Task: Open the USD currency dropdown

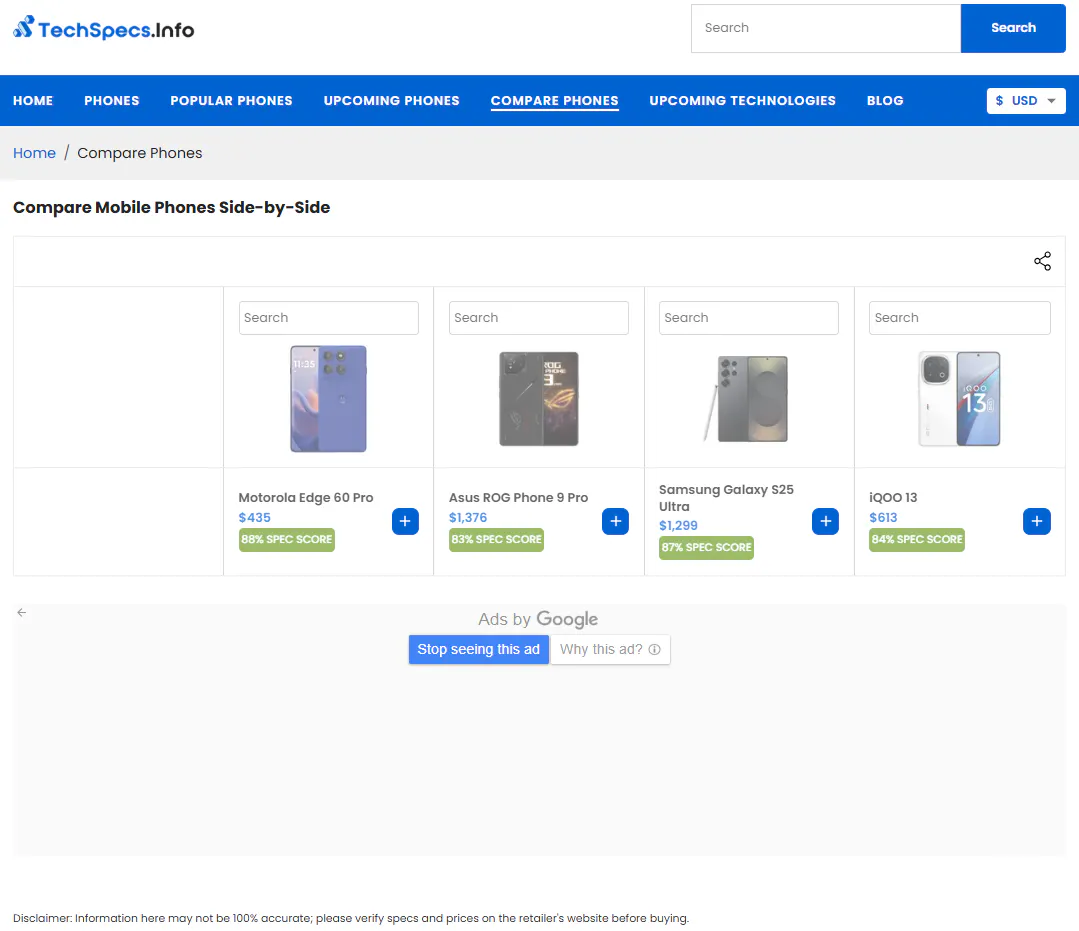Action: 1025,101
